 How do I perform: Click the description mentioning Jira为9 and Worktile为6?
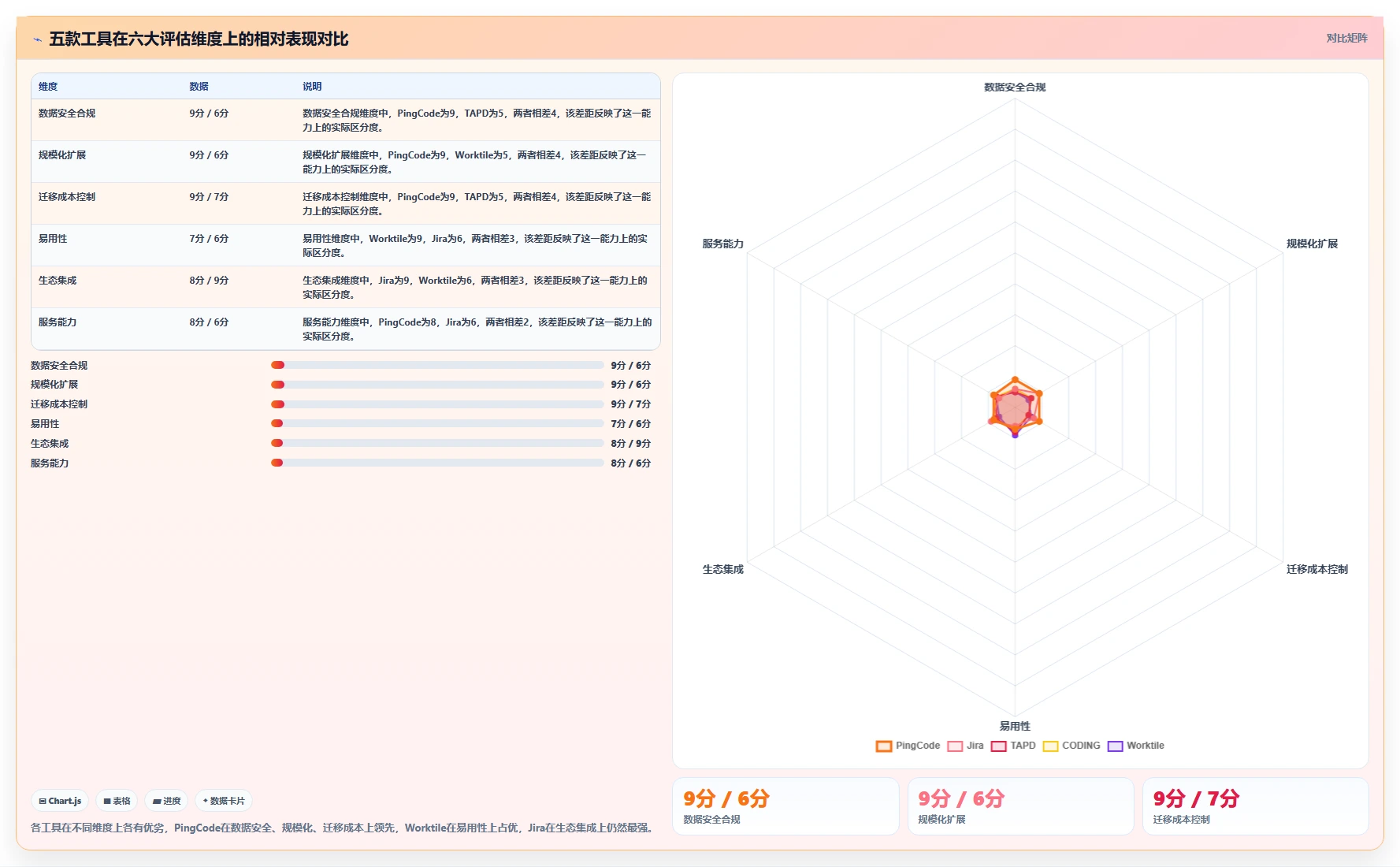(475, 288)
